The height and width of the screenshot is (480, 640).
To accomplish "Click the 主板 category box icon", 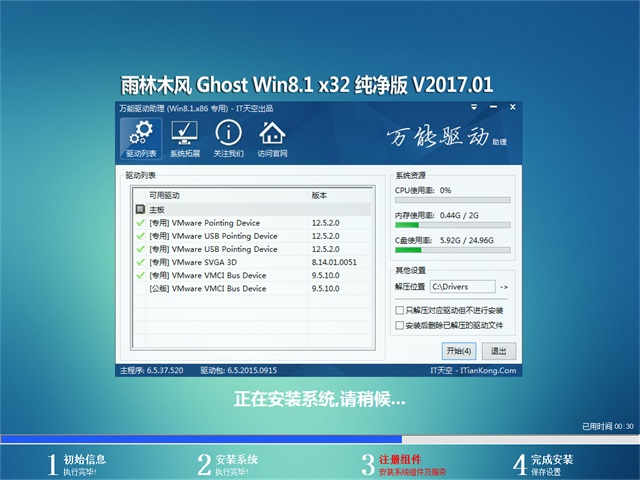I will click(140, 210).
